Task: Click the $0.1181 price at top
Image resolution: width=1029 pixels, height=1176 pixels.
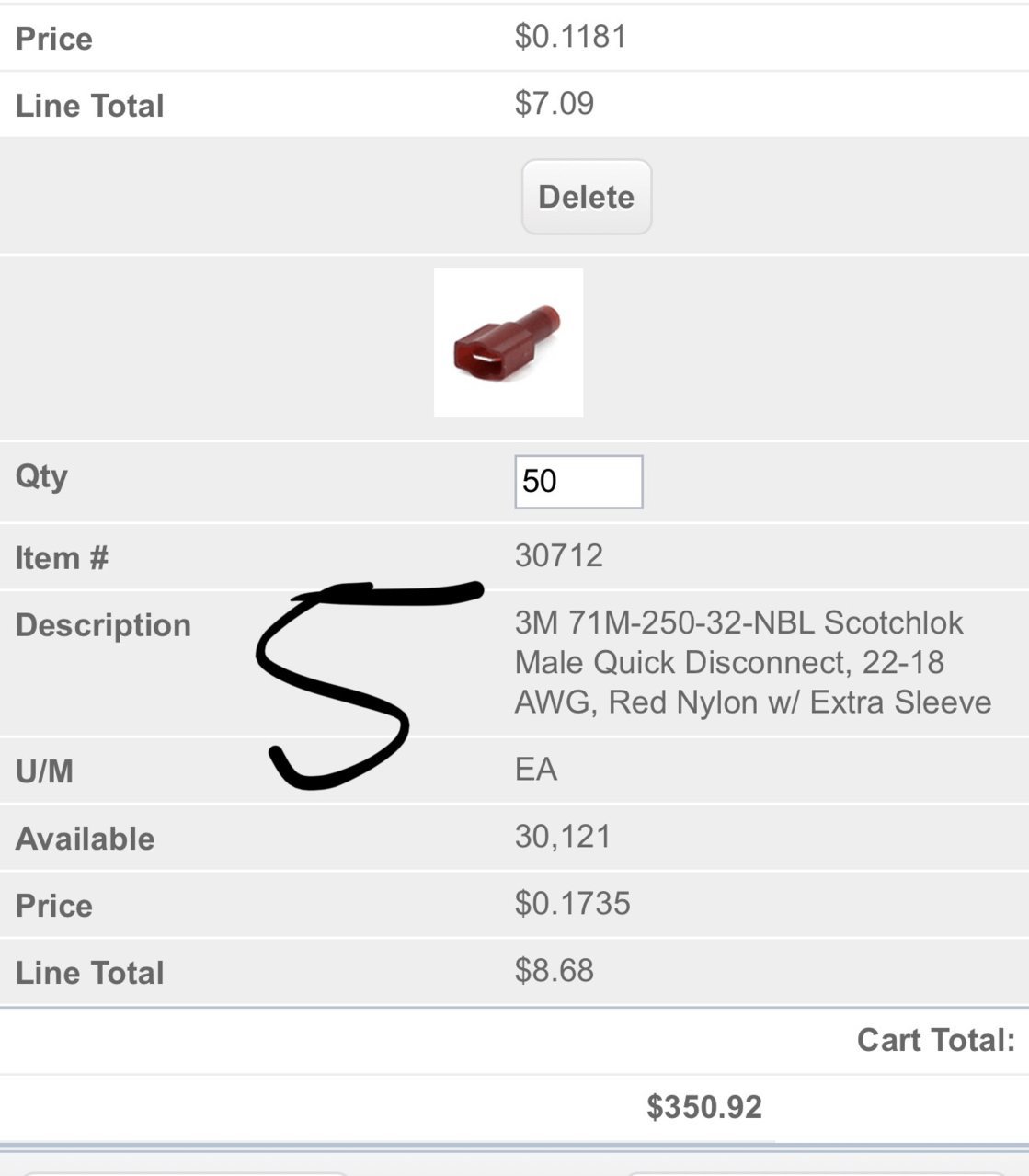Action: (x=571, y=36)
